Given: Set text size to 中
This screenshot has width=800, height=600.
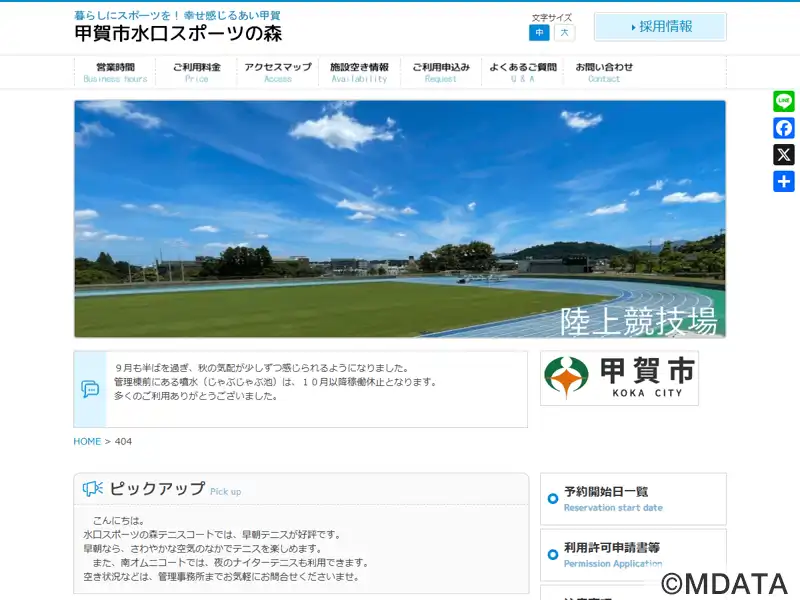Looking at the screenshot, I should point(539,33).
